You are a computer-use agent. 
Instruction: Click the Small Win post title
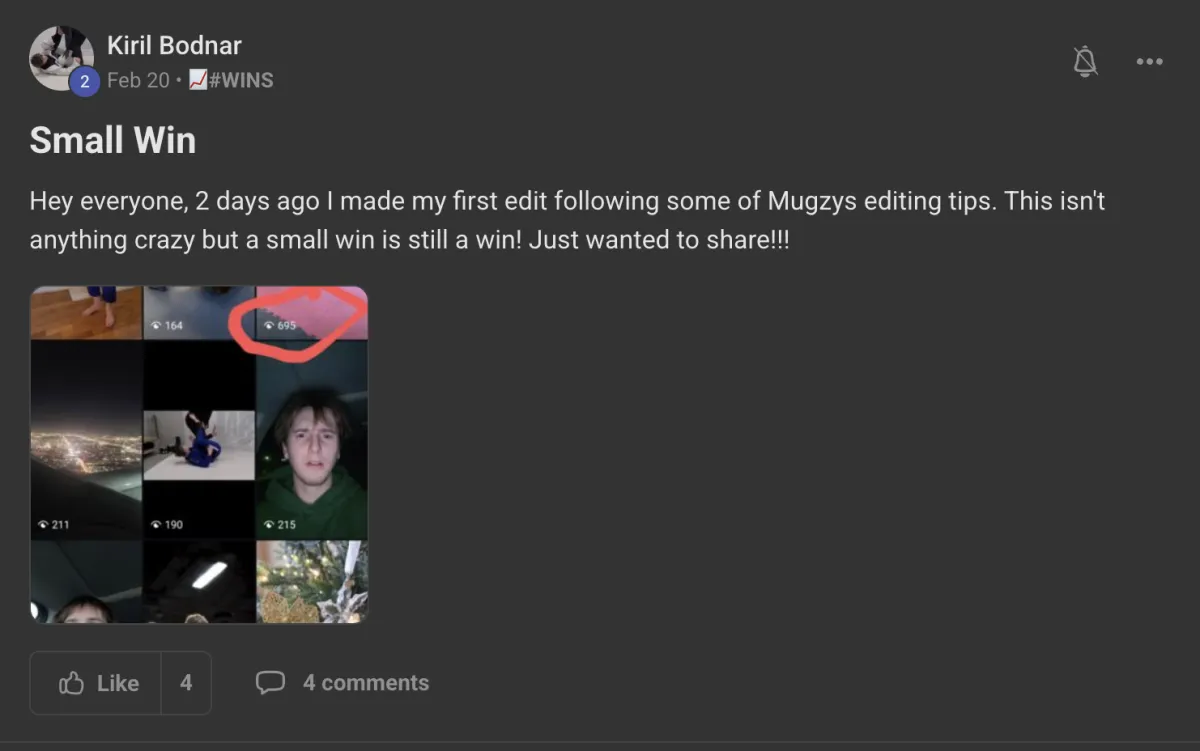pos(113,140)
